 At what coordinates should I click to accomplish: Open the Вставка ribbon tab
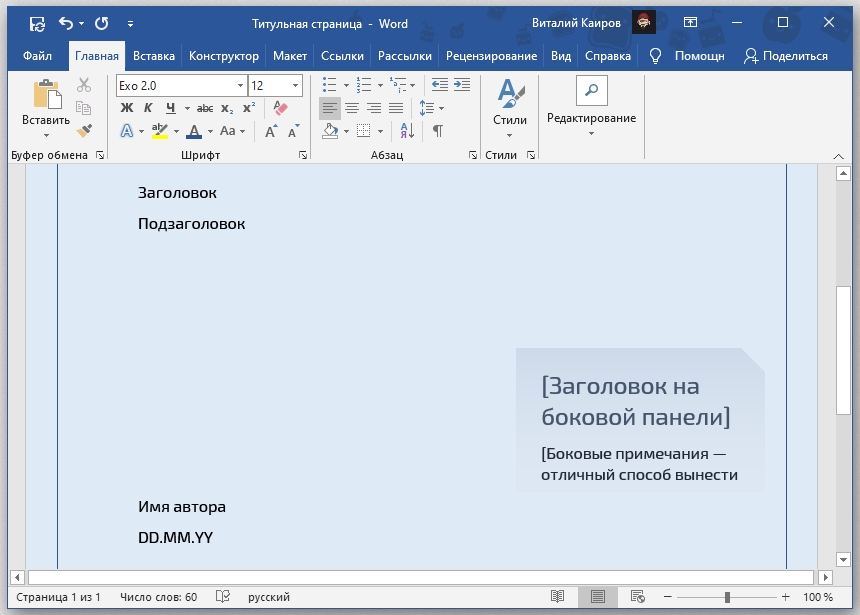pyautogui.click(x=153, y=56)
